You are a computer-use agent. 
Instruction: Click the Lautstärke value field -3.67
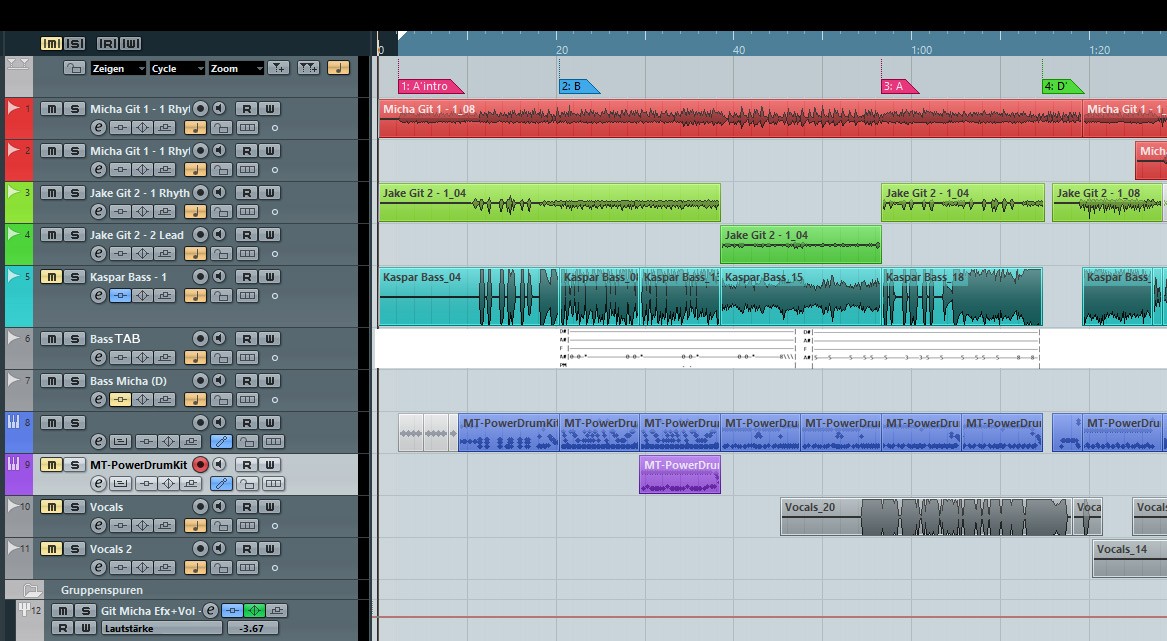point(252,628)
